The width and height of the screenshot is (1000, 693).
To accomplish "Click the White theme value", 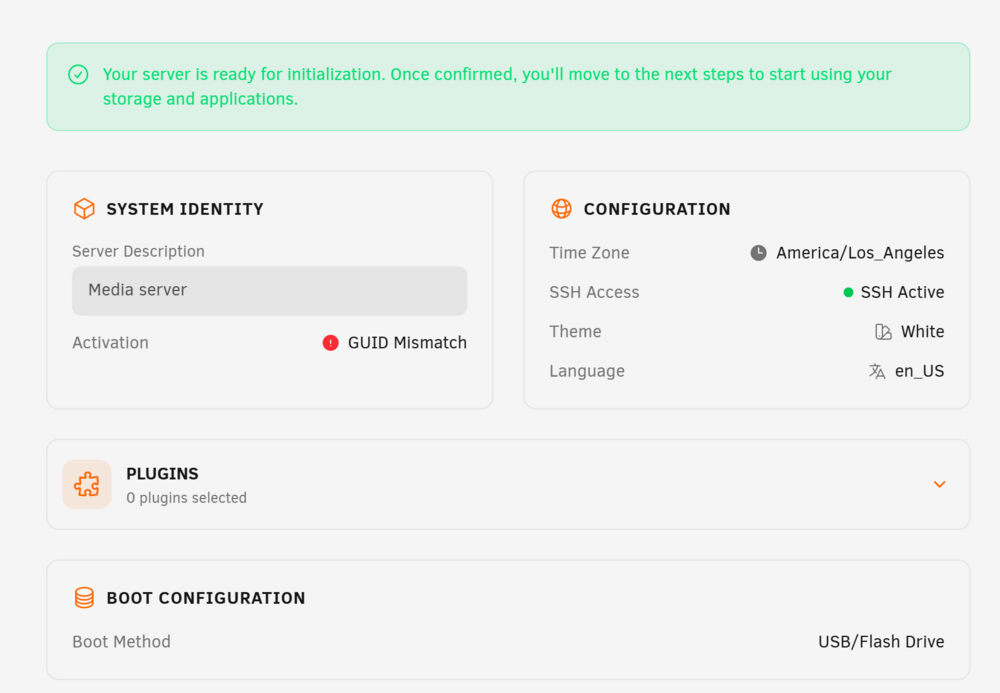I will pos(922,332).
